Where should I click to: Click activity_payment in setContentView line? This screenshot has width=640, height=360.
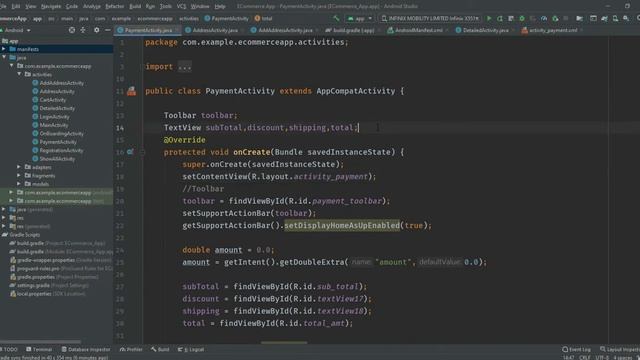coord(331,177)
